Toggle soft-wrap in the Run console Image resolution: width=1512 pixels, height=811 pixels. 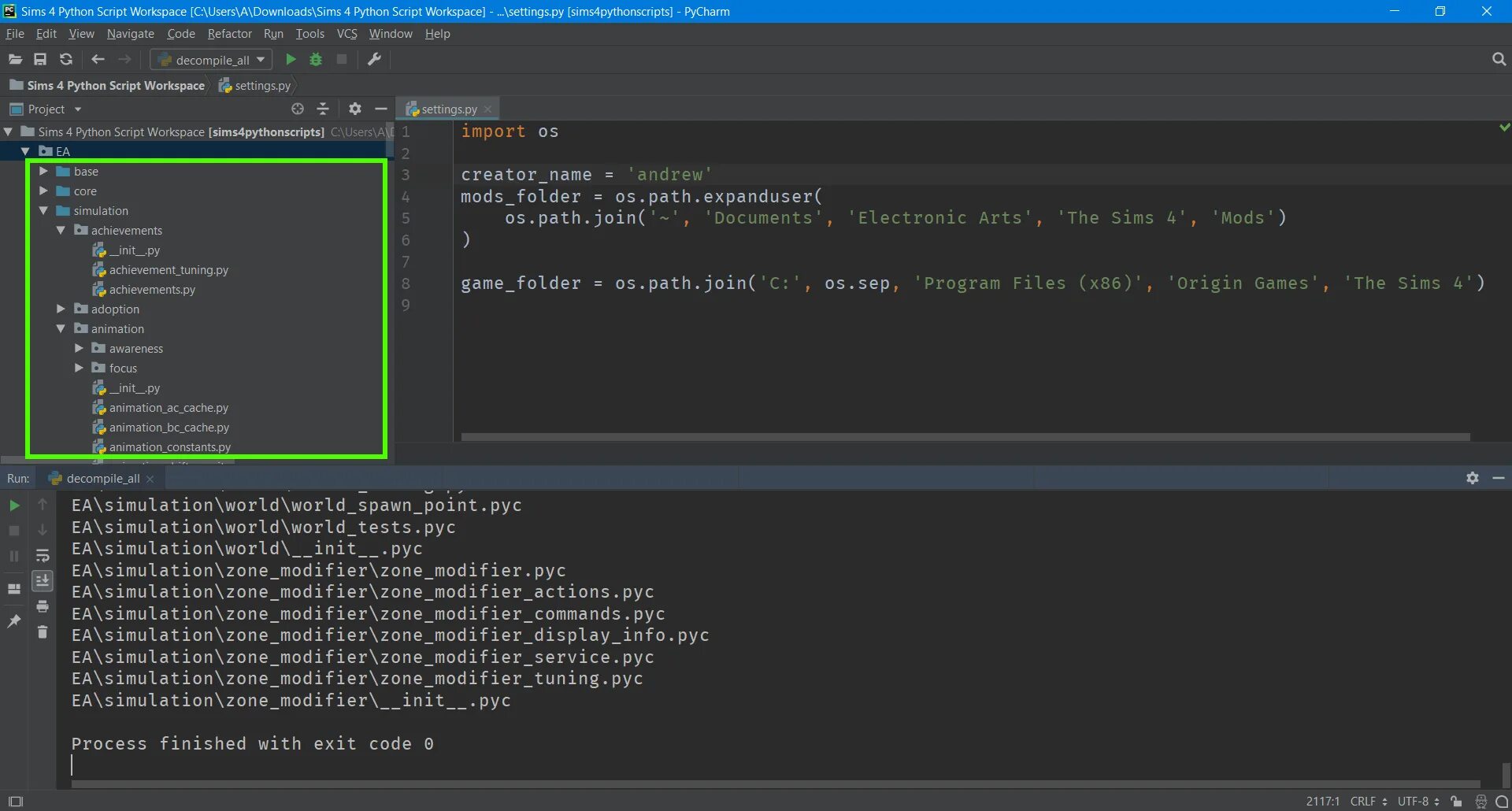pos(43,556)
